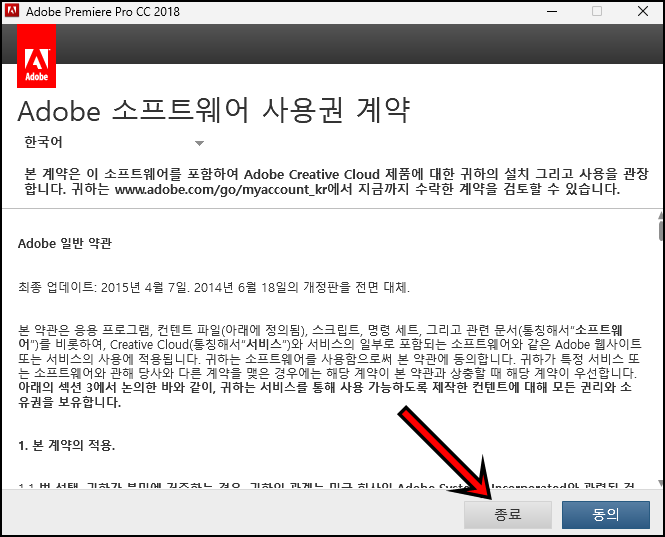Screen dimensions: 665x537
Task: Click the 'Adobe Premiere Pro CC 2018' title text
Action: click(x=103, y=11)
